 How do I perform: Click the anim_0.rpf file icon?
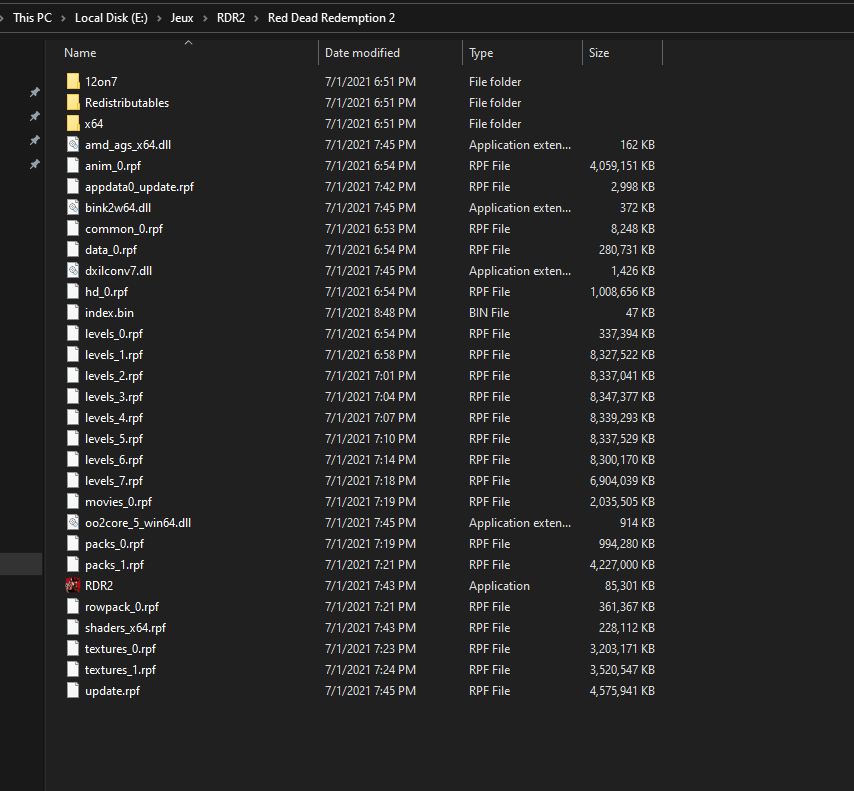(x=73, y=166)
